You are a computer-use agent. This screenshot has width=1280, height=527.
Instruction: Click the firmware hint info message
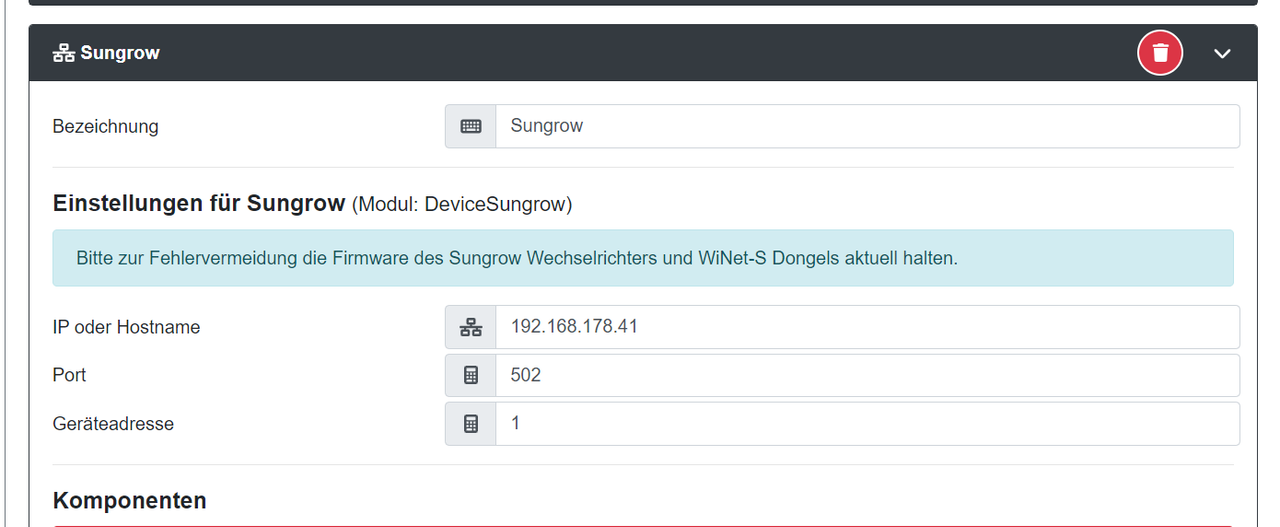pos(643,258)
